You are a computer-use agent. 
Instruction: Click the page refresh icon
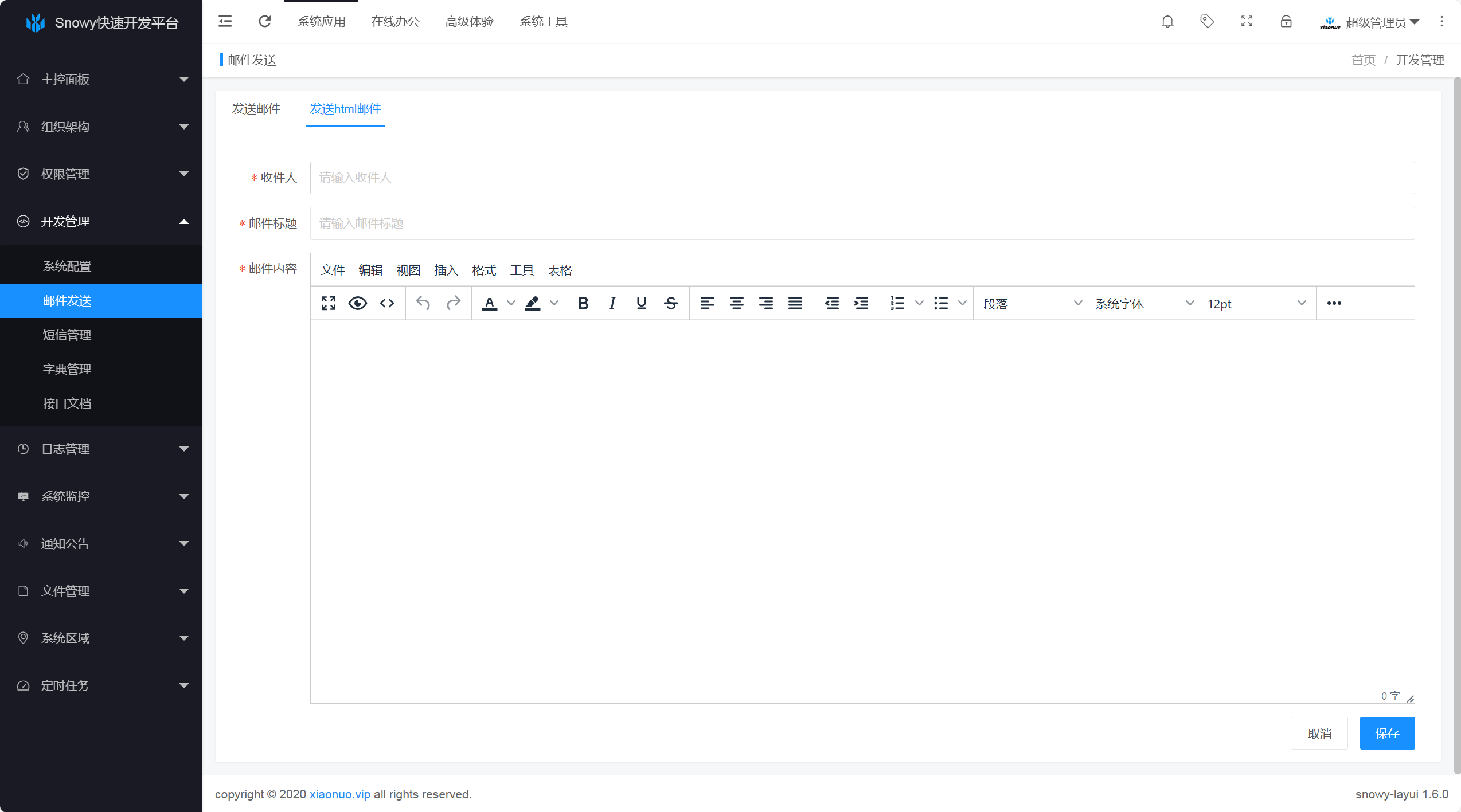[x=264, y=22]
